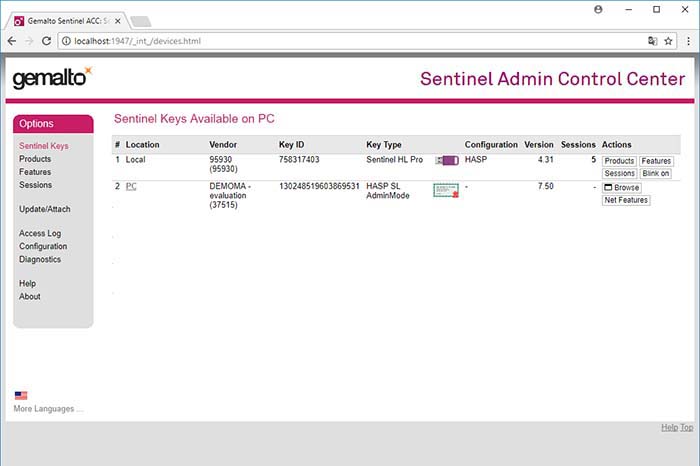Click the Options panel header

pyautogui.click(x=53, y=124)
